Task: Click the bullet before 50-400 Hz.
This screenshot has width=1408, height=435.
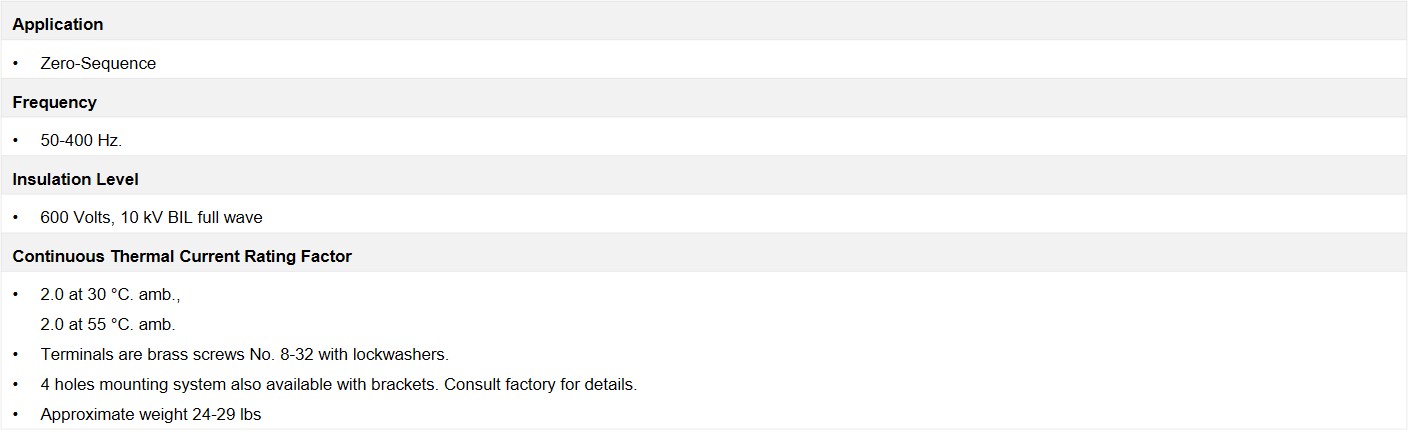Action: pyautogui.click(x=16, y=141)
